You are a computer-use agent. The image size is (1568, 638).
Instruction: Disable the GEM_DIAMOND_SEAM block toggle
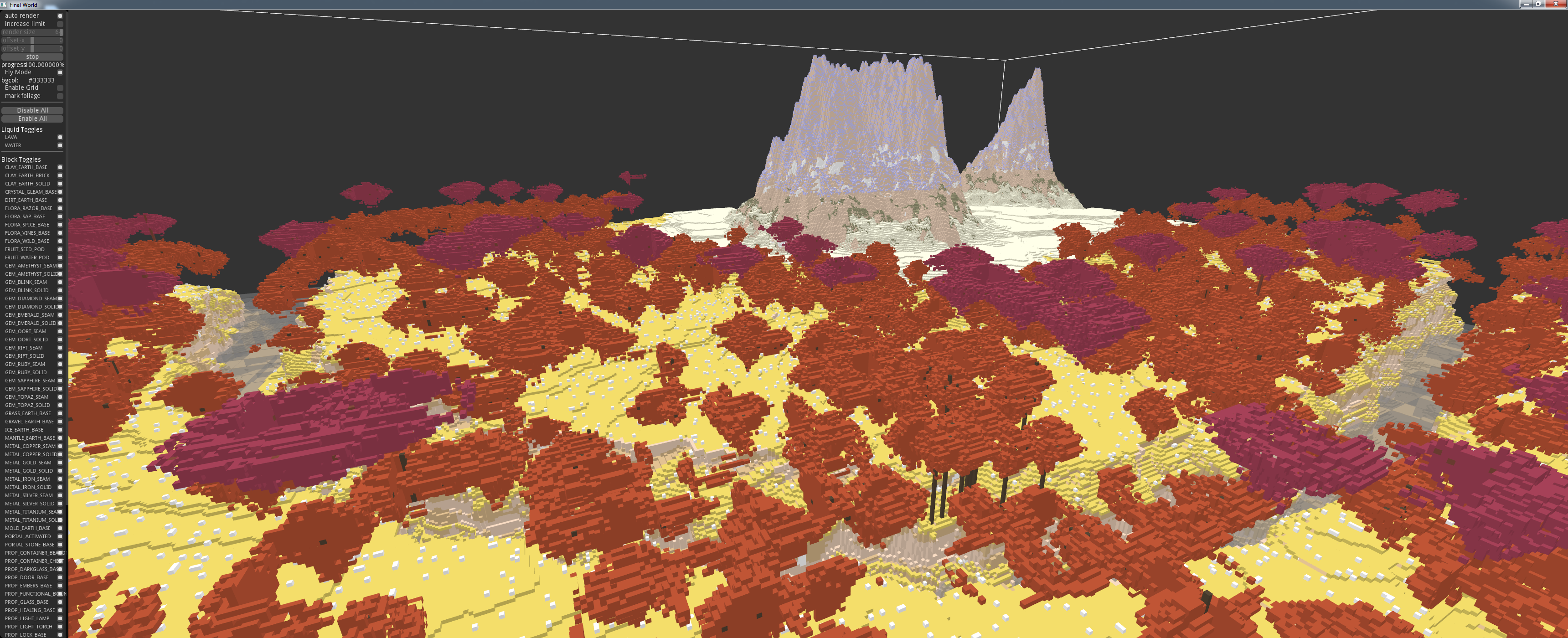point(60,299)
